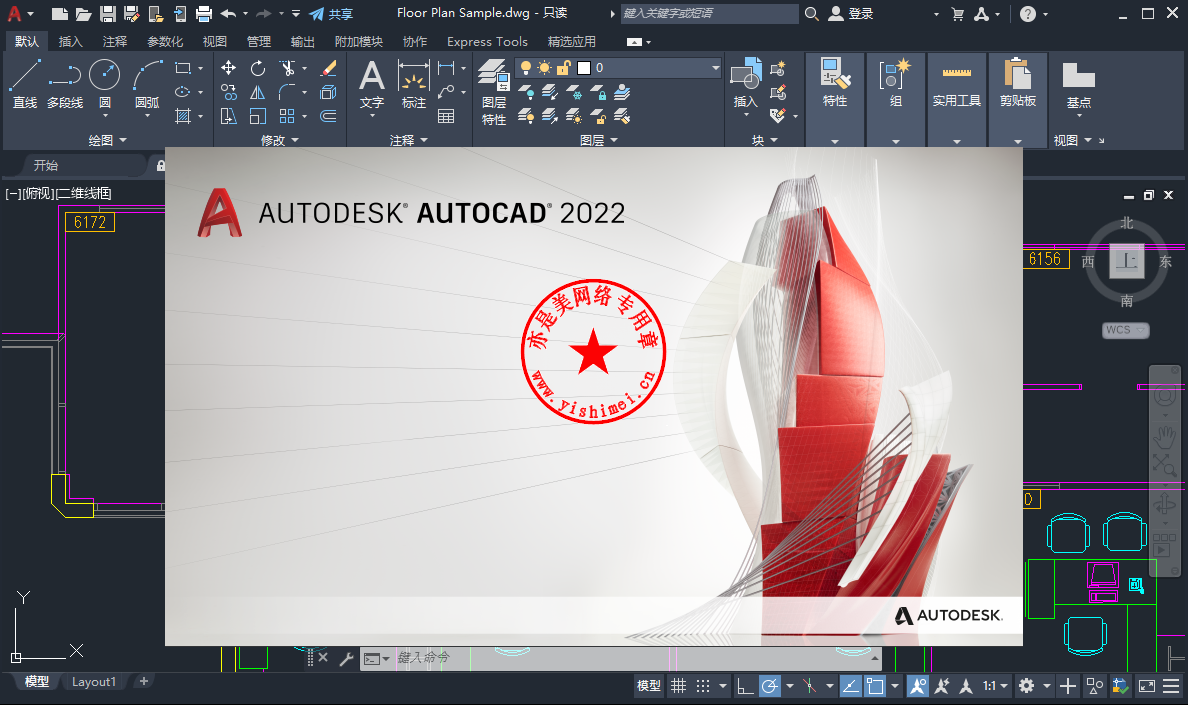Switch to the Layout1 tab

pyautogui.click(x=94, y=682)
